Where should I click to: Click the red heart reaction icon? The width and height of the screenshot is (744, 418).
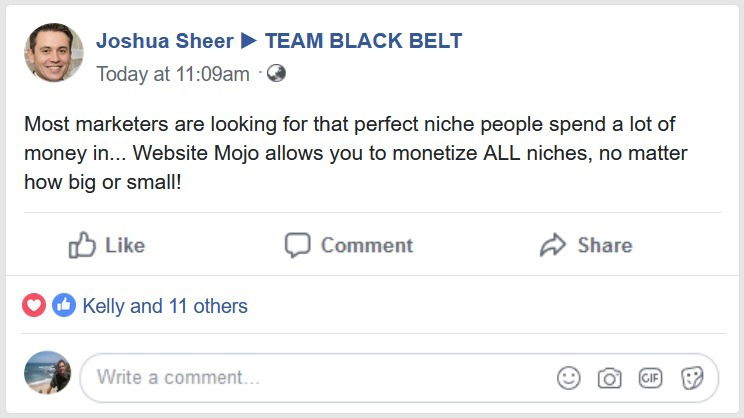coord(34,306)
